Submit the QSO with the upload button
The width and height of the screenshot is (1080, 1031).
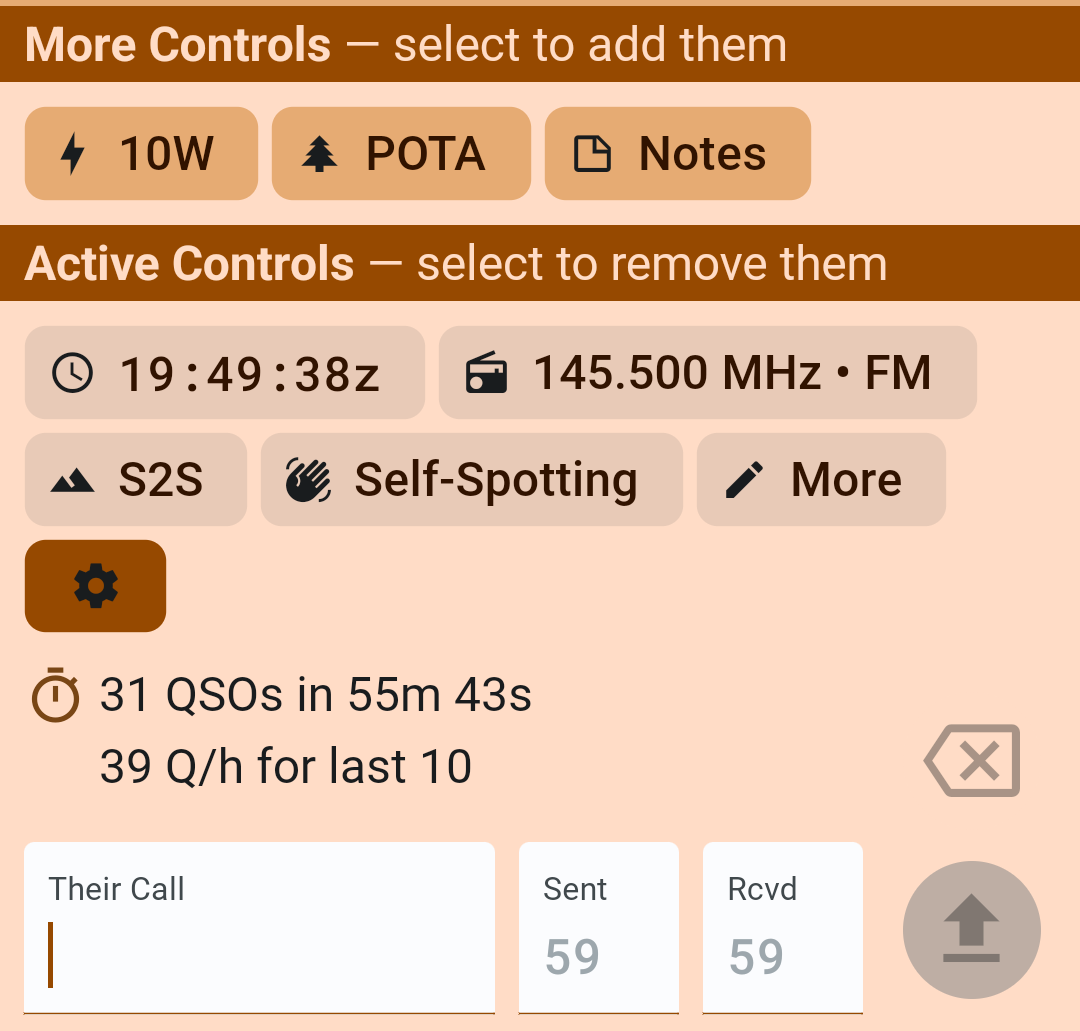coord(971,930)
